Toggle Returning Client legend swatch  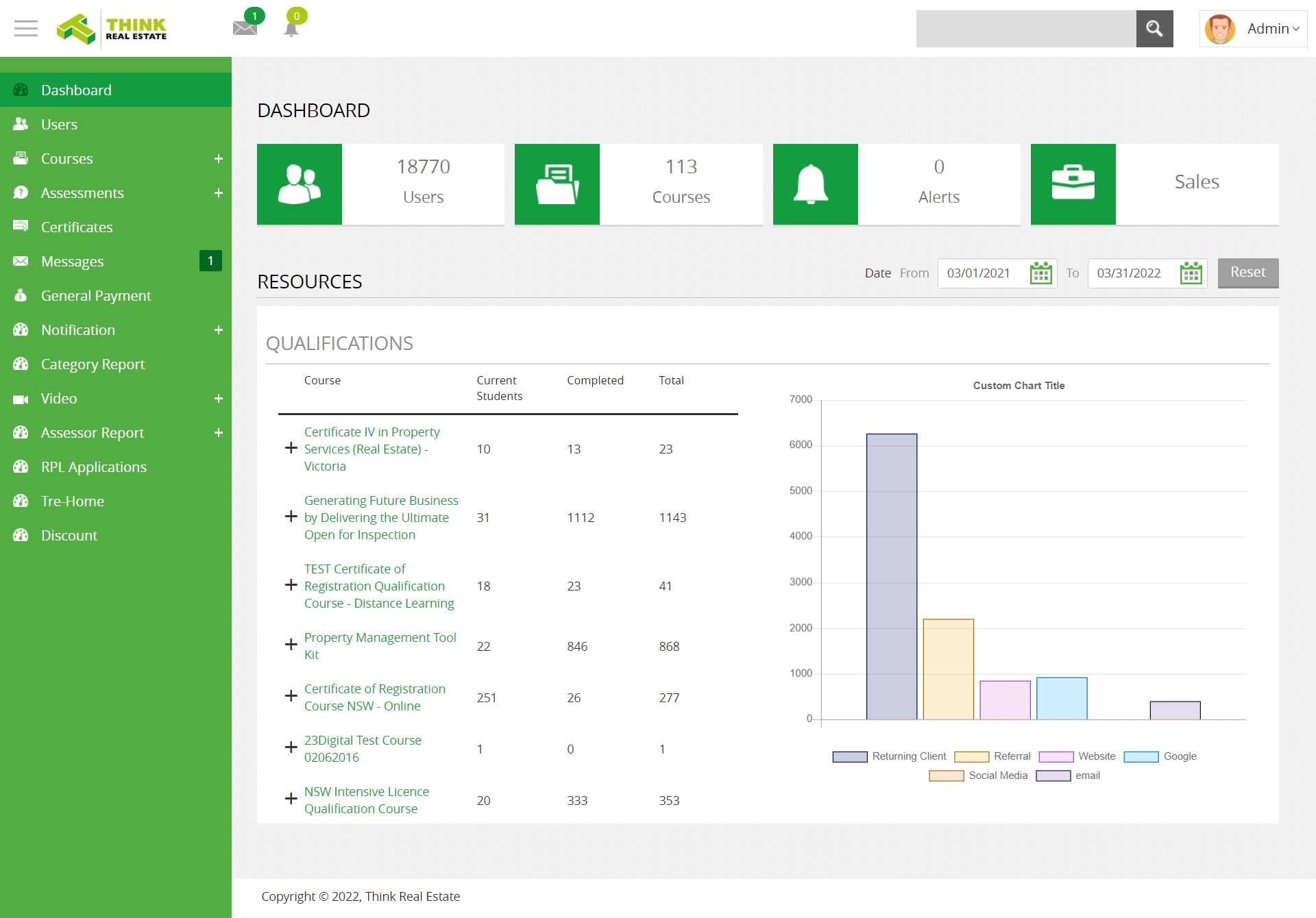point(850,756)
